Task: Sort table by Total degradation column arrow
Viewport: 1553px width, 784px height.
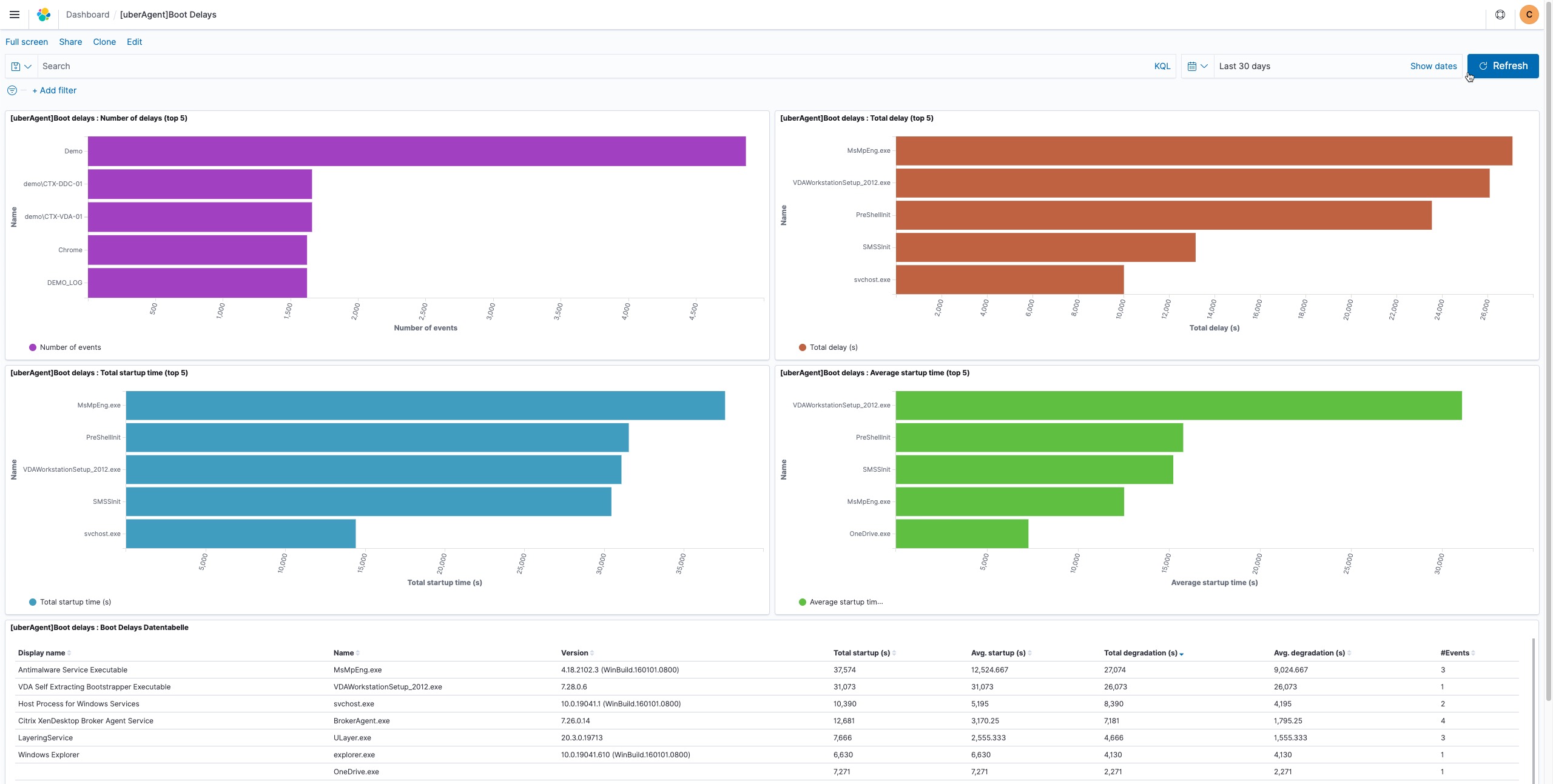Action: 1182,654
